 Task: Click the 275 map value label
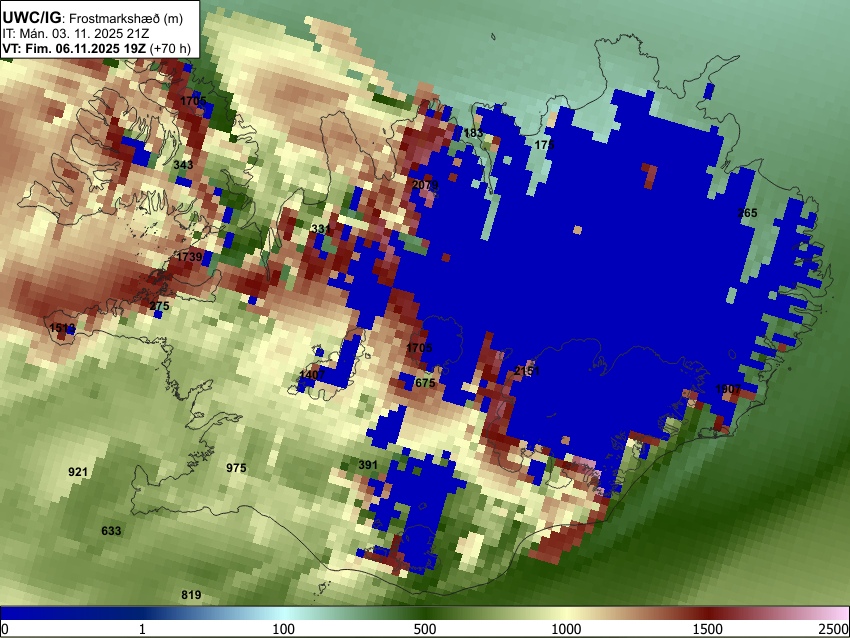[x=159, y=306]
